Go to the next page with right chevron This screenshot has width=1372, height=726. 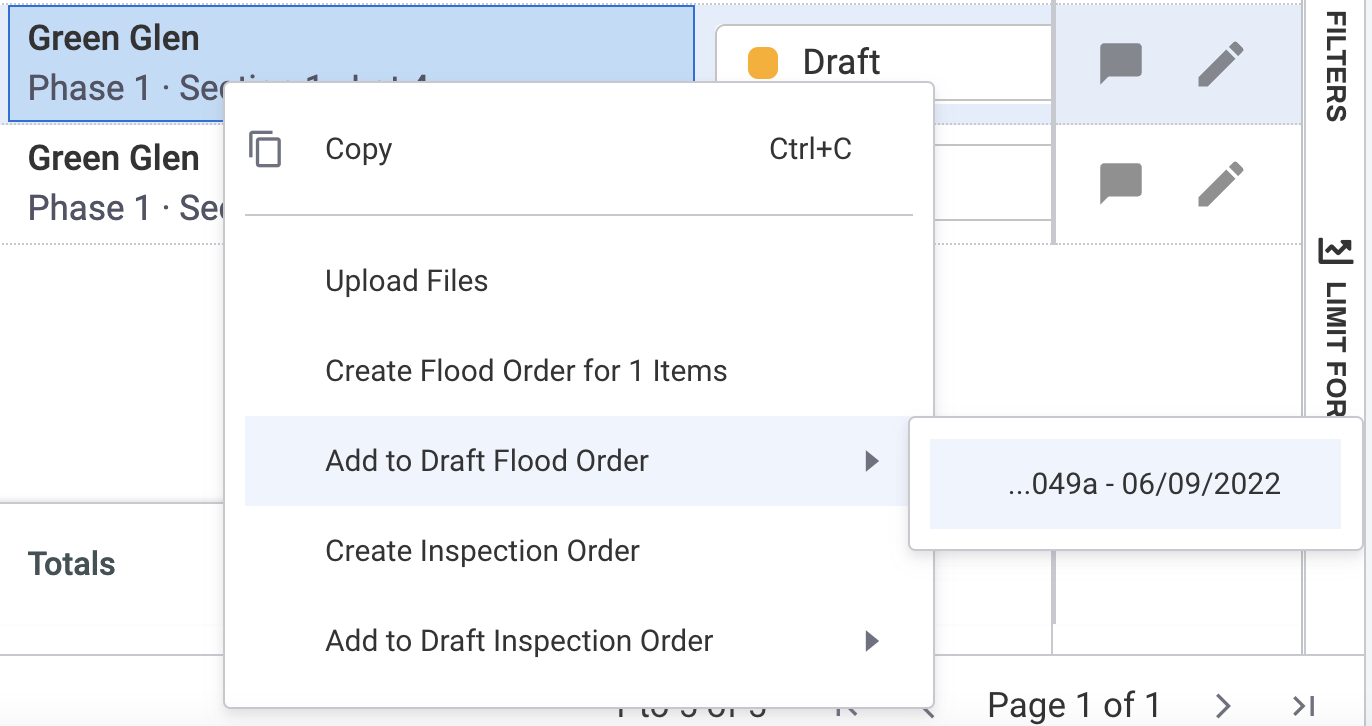tap(1224, 704)
